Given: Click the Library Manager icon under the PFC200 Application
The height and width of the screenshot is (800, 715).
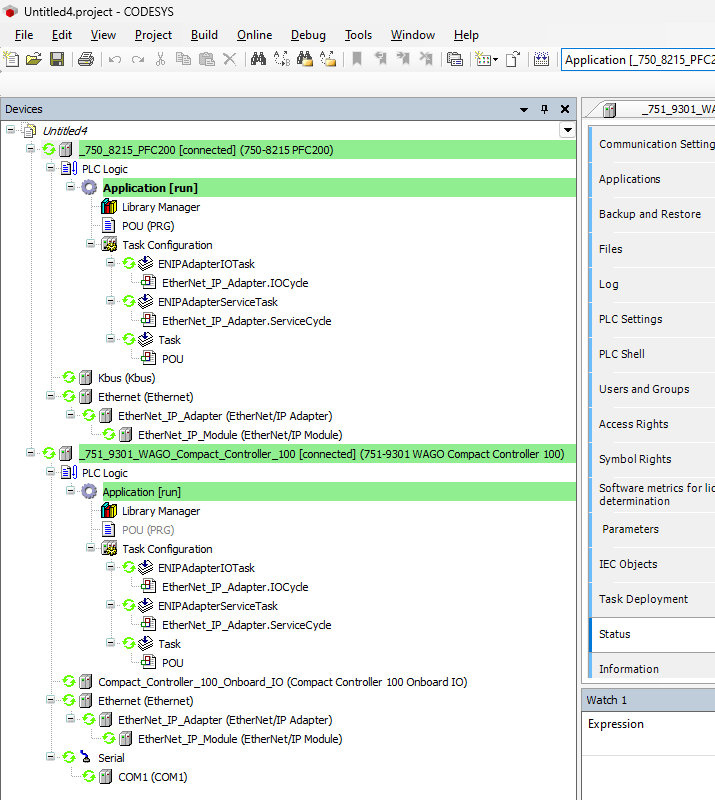Looking at the screenshot, I should pos(109,207).
